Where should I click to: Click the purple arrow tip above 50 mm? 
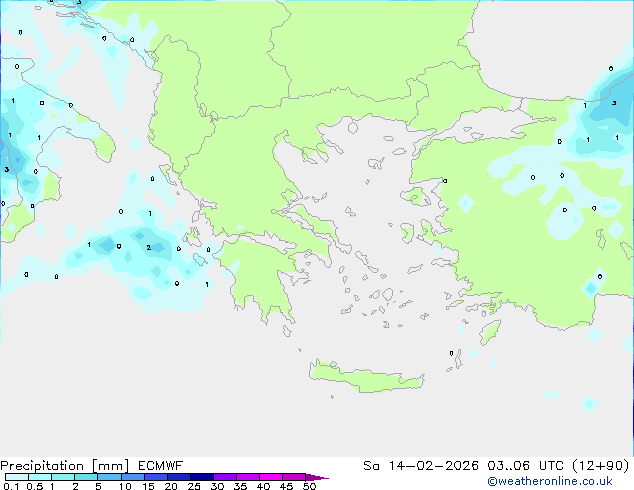pyautogui.click(x=317, y=477)
